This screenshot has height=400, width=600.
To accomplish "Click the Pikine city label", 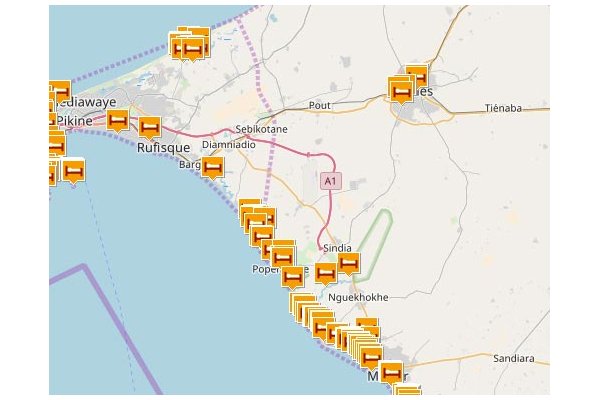I will coord(75,121).
